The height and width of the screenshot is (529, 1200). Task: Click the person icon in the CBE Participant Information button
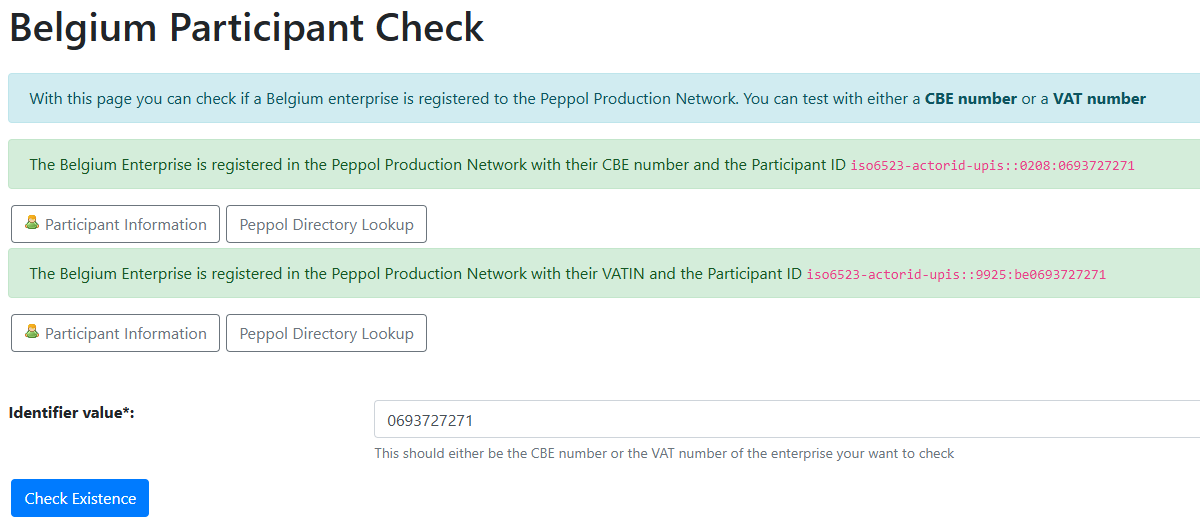pyautogui.click(x=32, y=223)
